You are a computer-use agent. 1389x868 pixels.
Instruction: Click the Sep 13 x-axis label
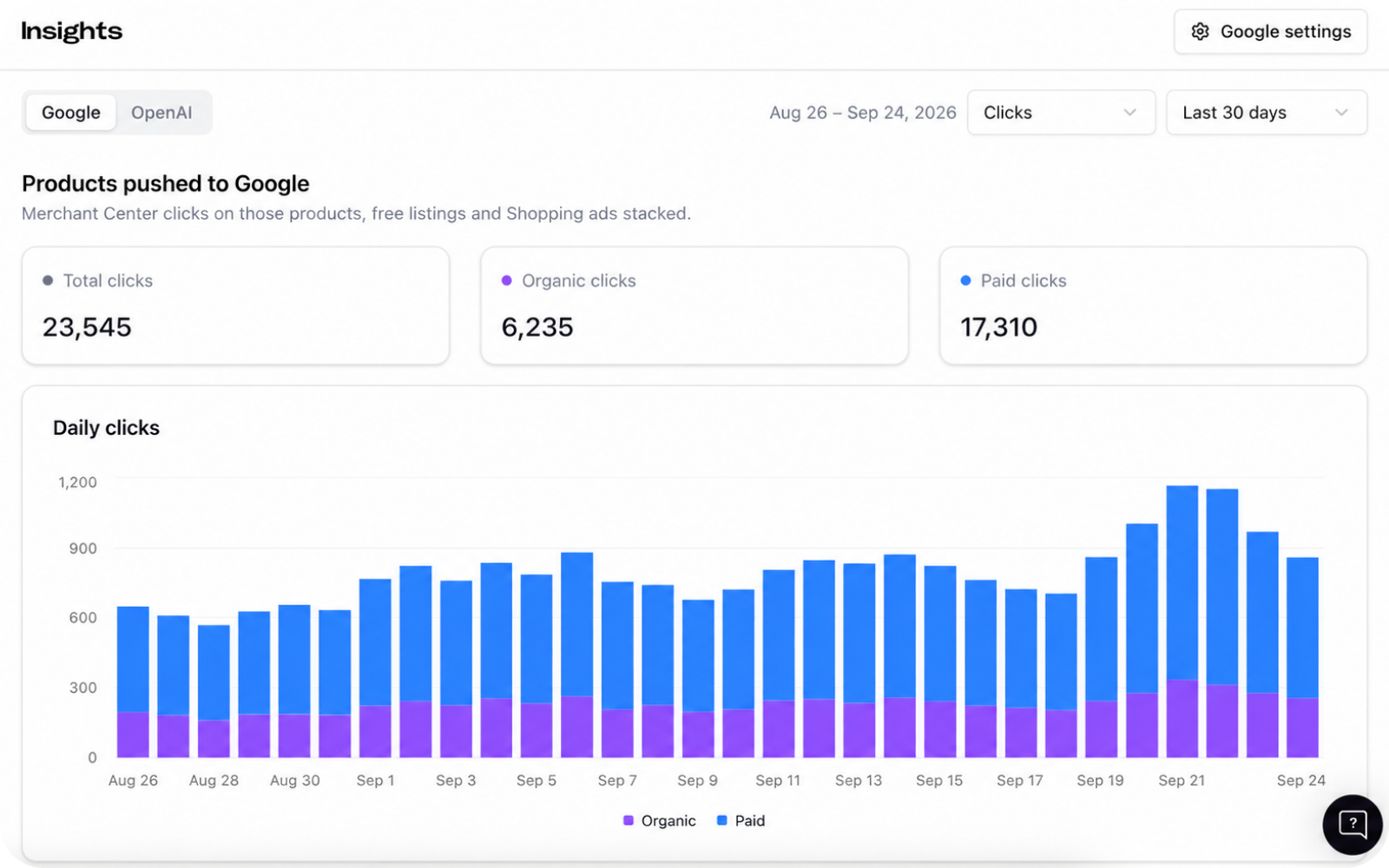click(x=859, y=780)
